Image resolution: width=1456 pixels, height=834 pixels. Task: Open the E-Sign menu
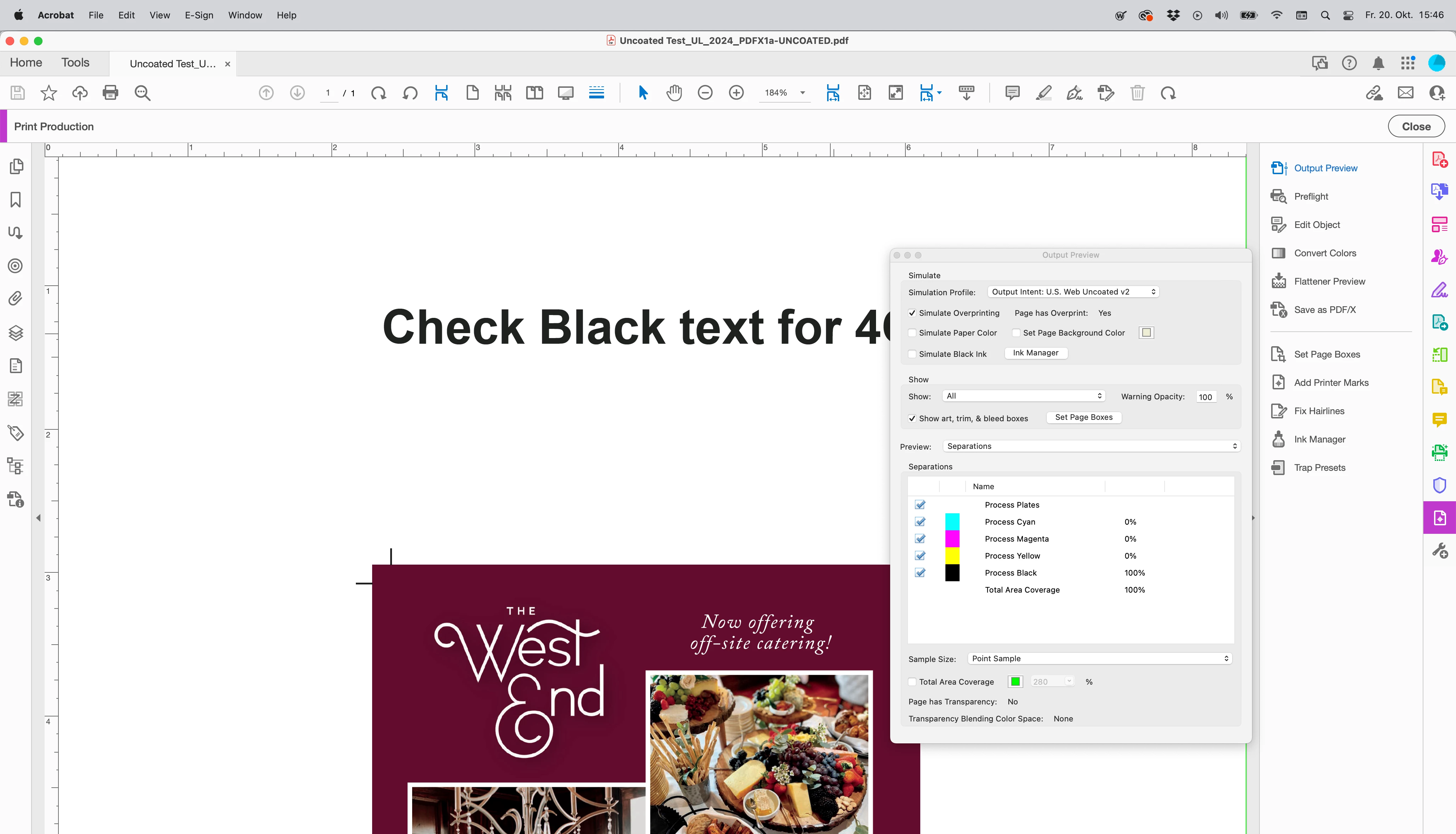tap(199, 15)
